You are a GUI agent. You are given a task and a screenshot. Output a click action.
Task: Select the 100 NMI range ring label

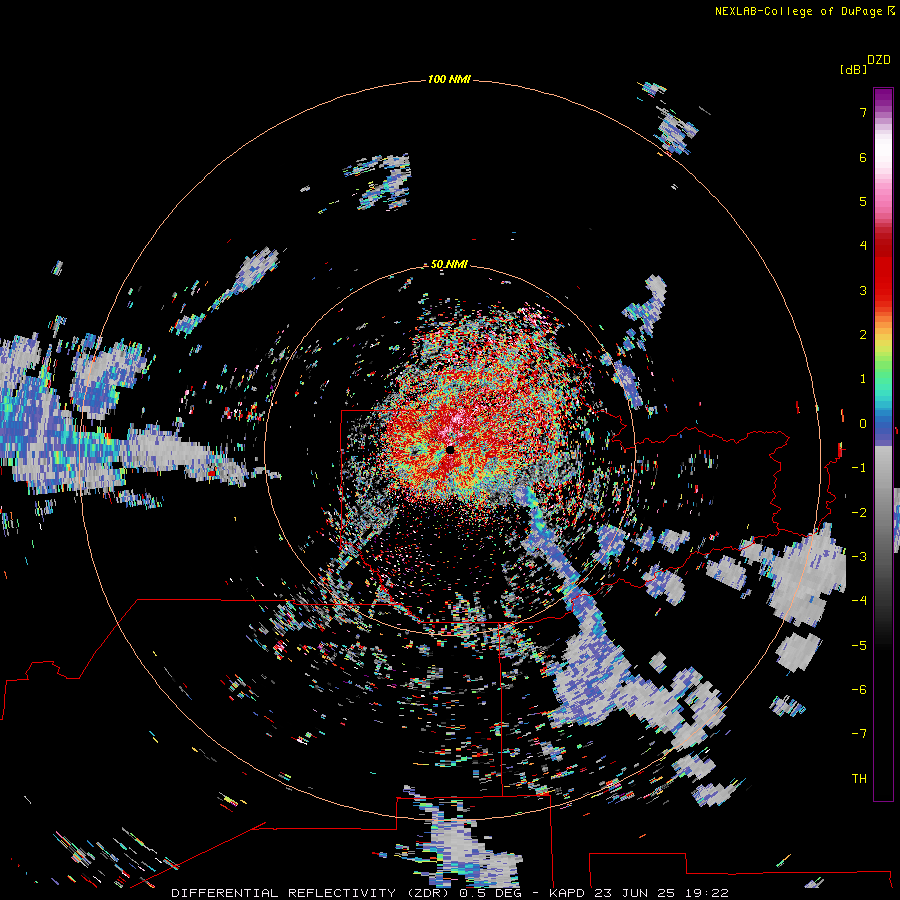(x=449, y=79)
